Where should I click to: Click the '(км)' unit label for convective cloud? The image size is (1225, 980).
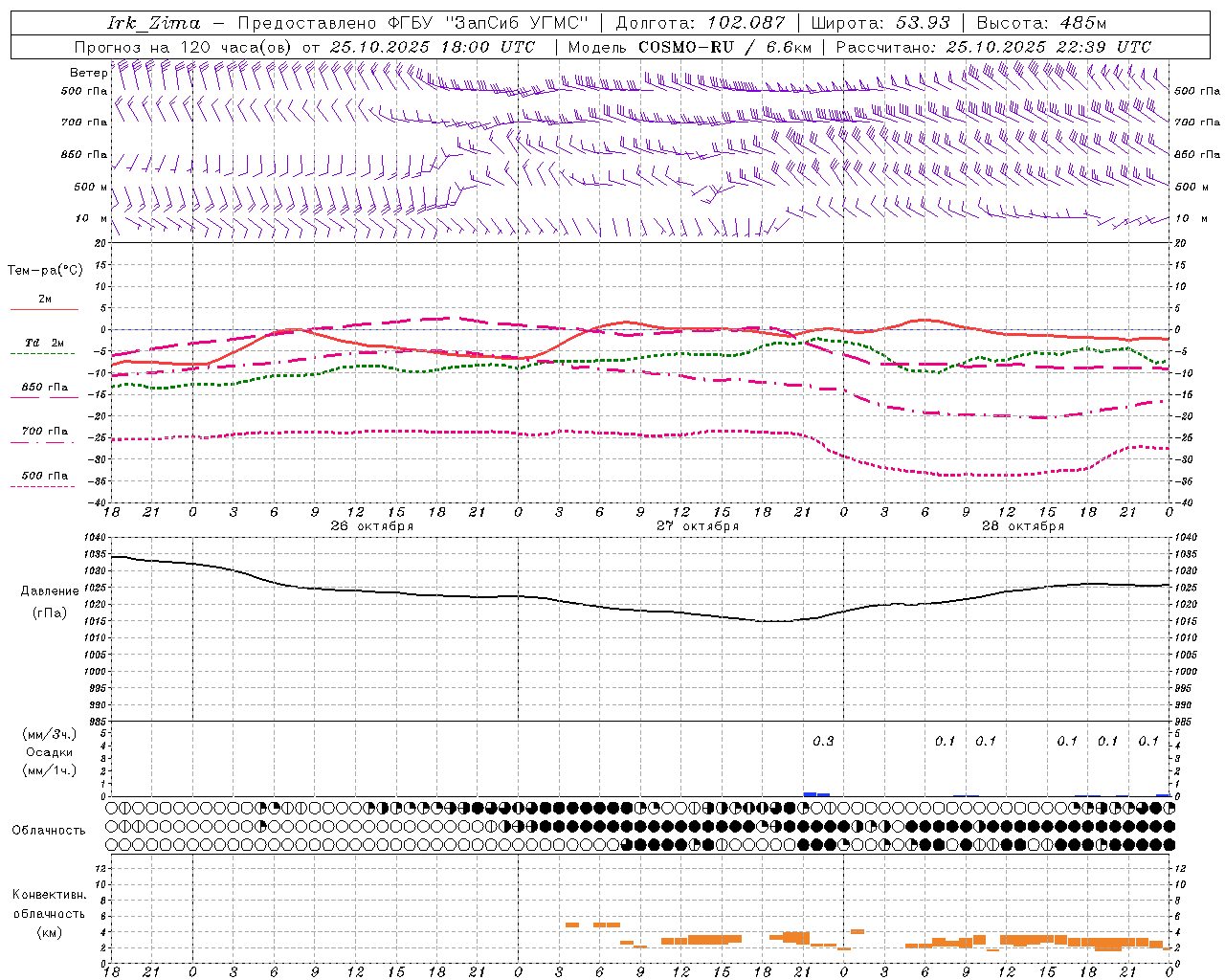49,933
